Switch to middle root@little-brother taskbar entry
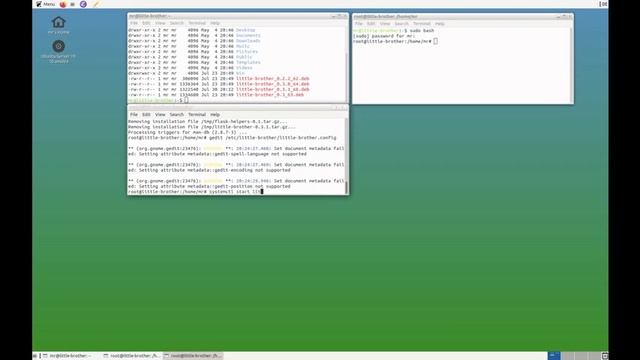Image resolution: width=640 pixels, height=360 pixels. (x=132, y=356)
